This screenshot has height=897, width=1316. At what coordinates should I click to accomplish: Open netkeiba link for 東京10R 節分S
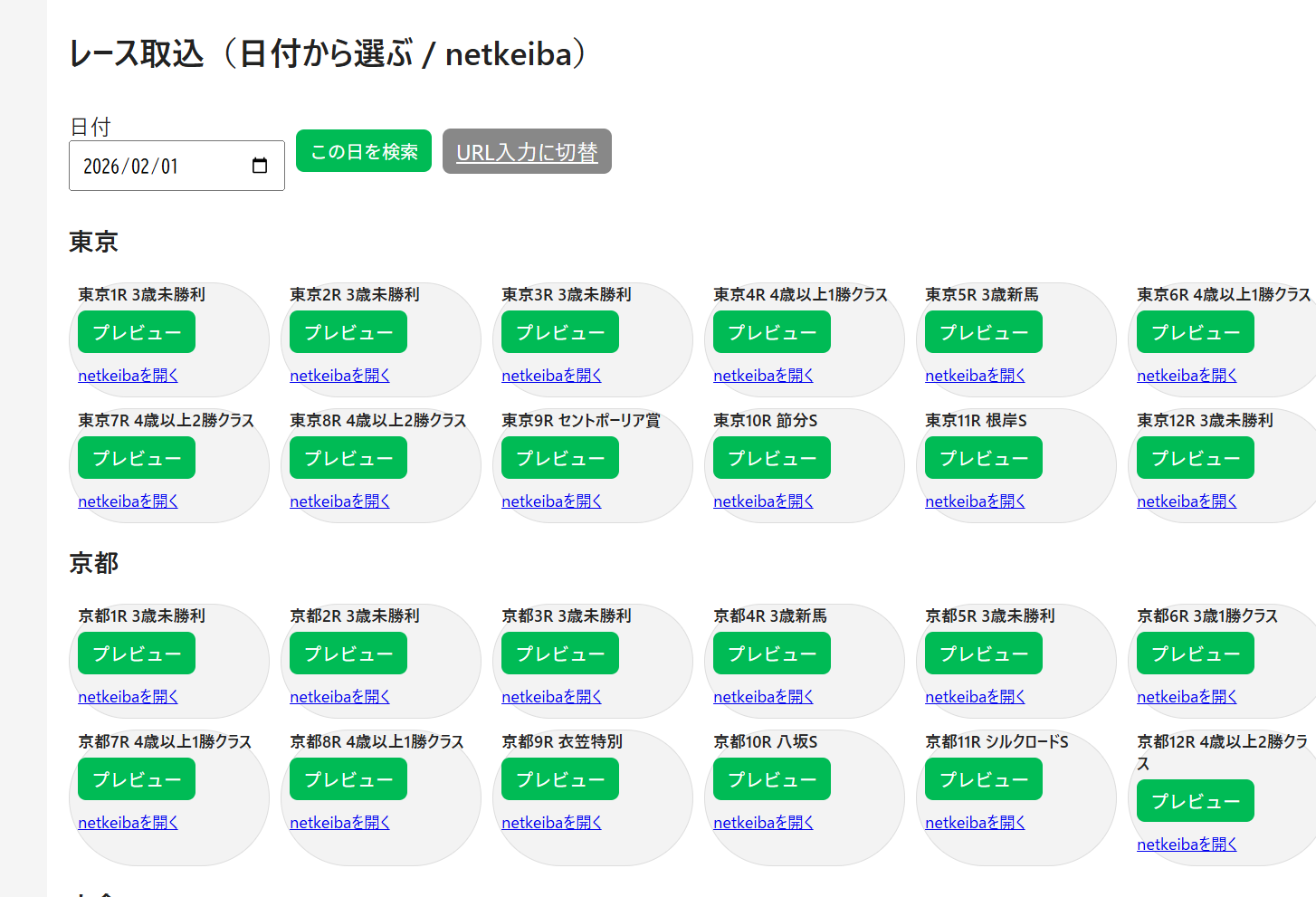763,501
